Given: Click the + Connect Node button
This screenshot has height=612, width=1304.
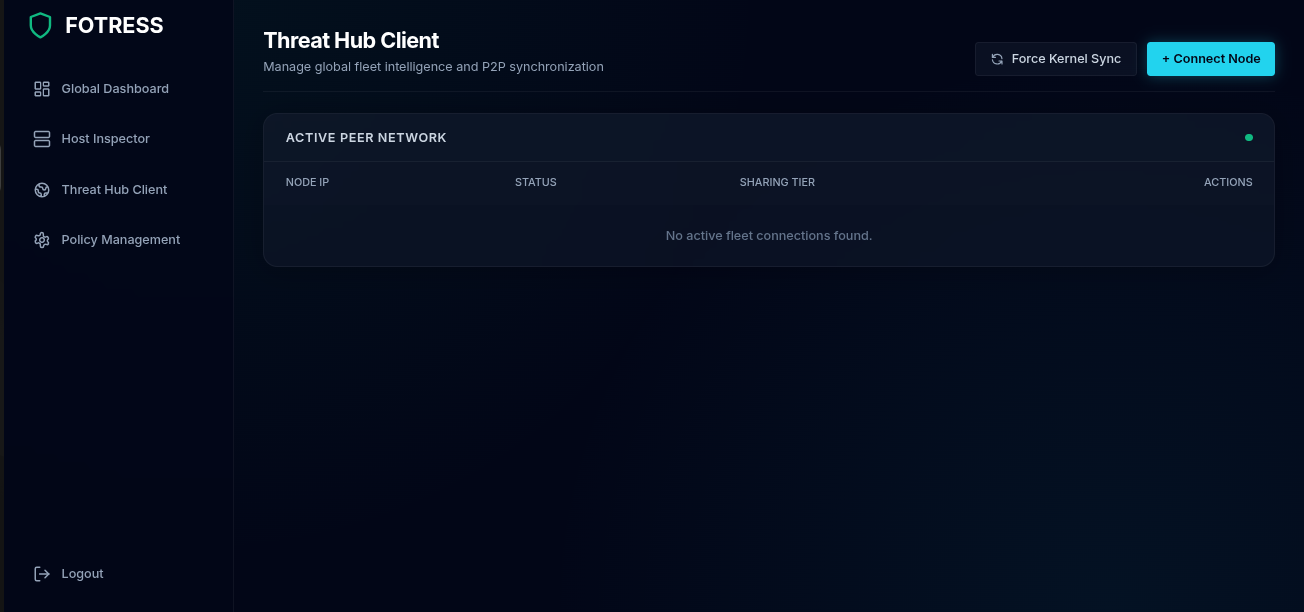Looking at the screenshot, I should [x=1211, y=59].
